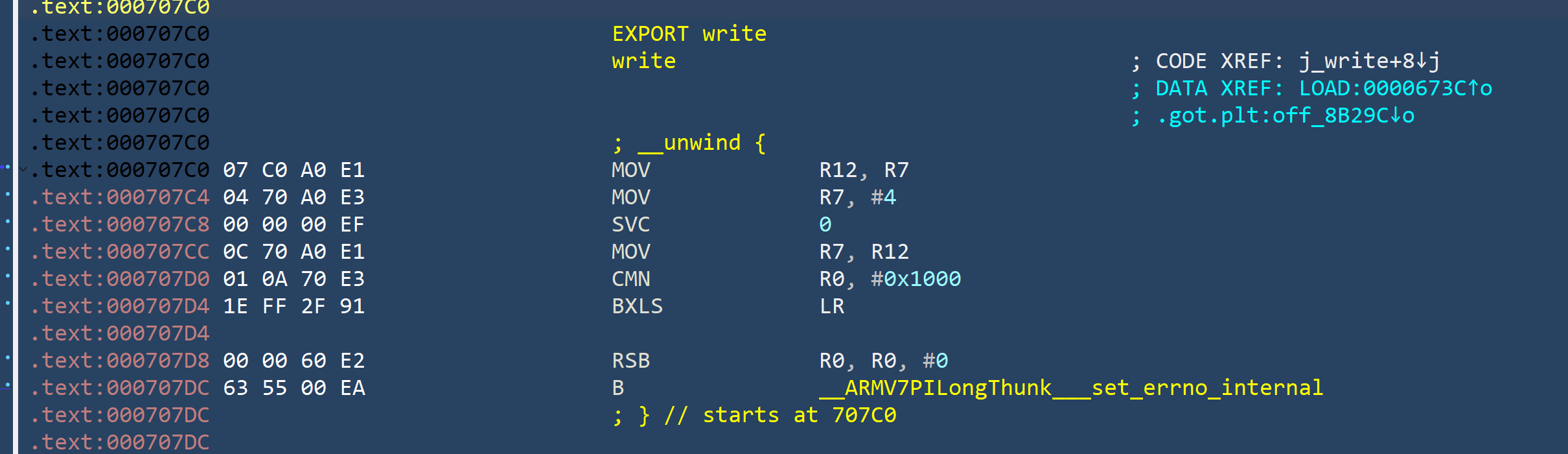Jump to .got.plt:off_8B29C reference
The image size is (1568, 454).
click(1285, 115)
